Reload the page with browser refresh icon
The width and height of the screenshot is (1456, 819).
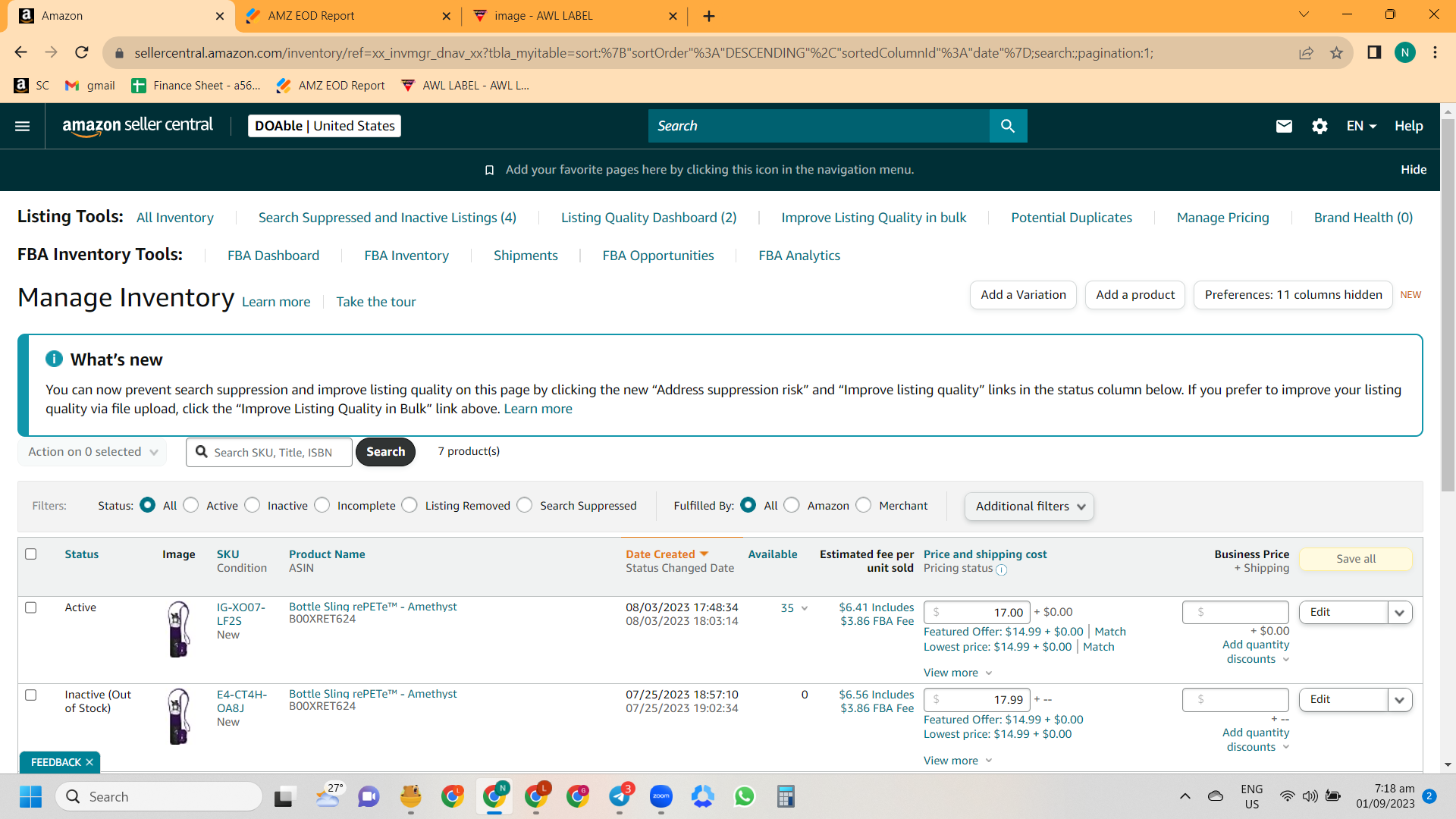[x=82, y=52]
